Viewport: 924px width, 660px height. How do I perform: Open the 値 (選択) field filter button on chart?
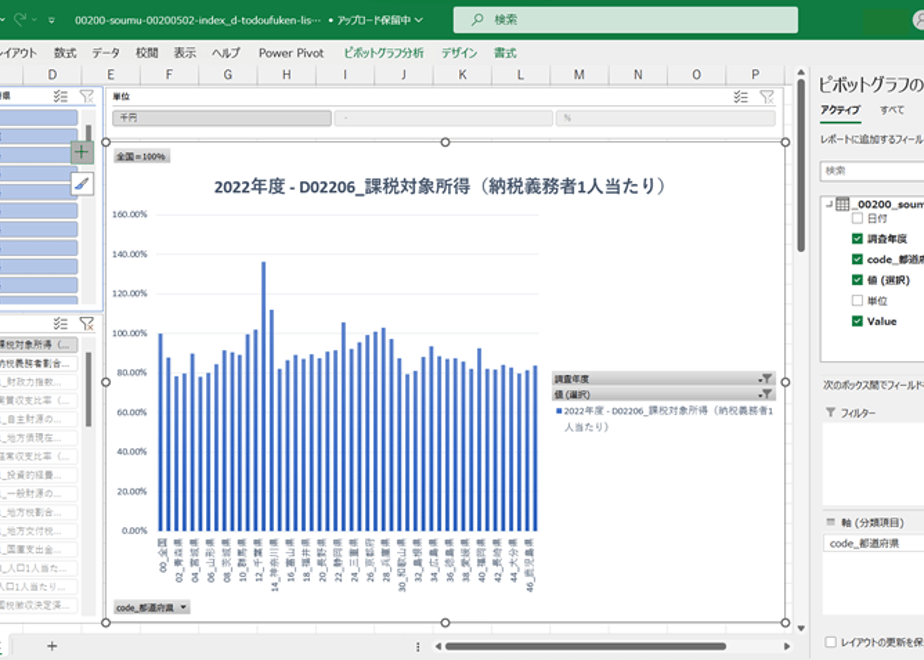[x=765, y=394]
